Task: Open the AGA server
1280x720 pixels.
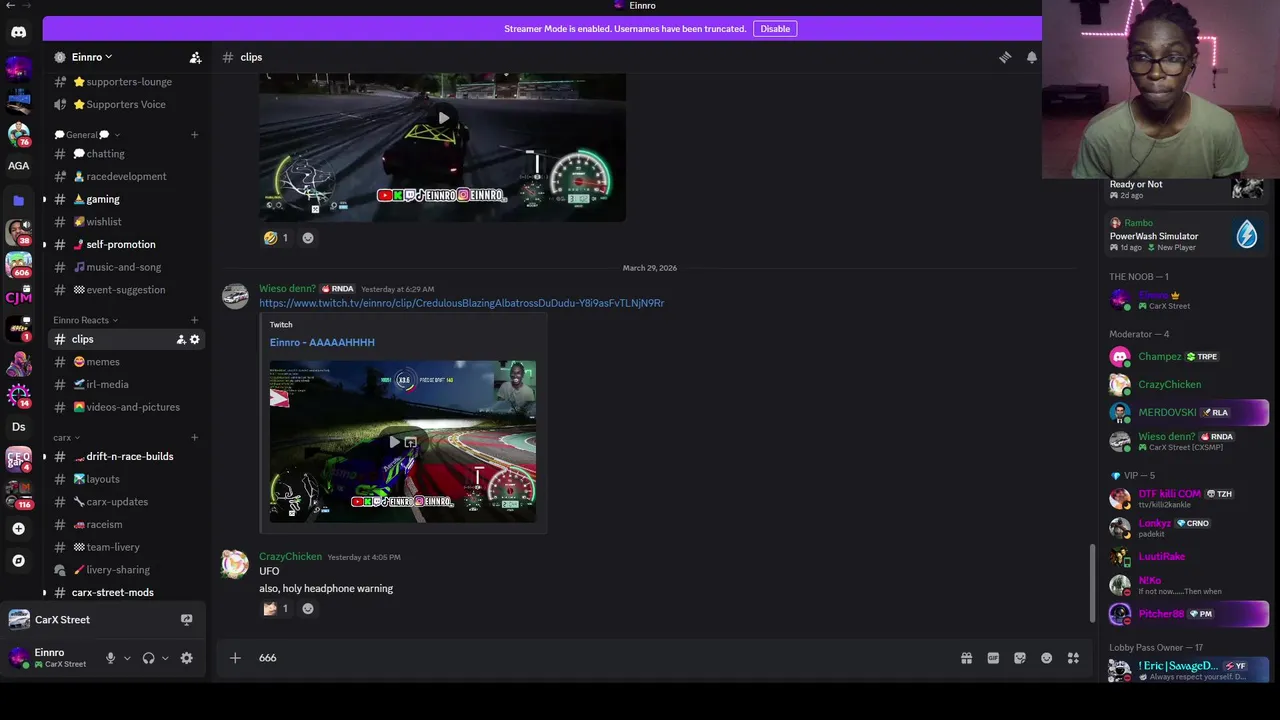Action: 18,166
